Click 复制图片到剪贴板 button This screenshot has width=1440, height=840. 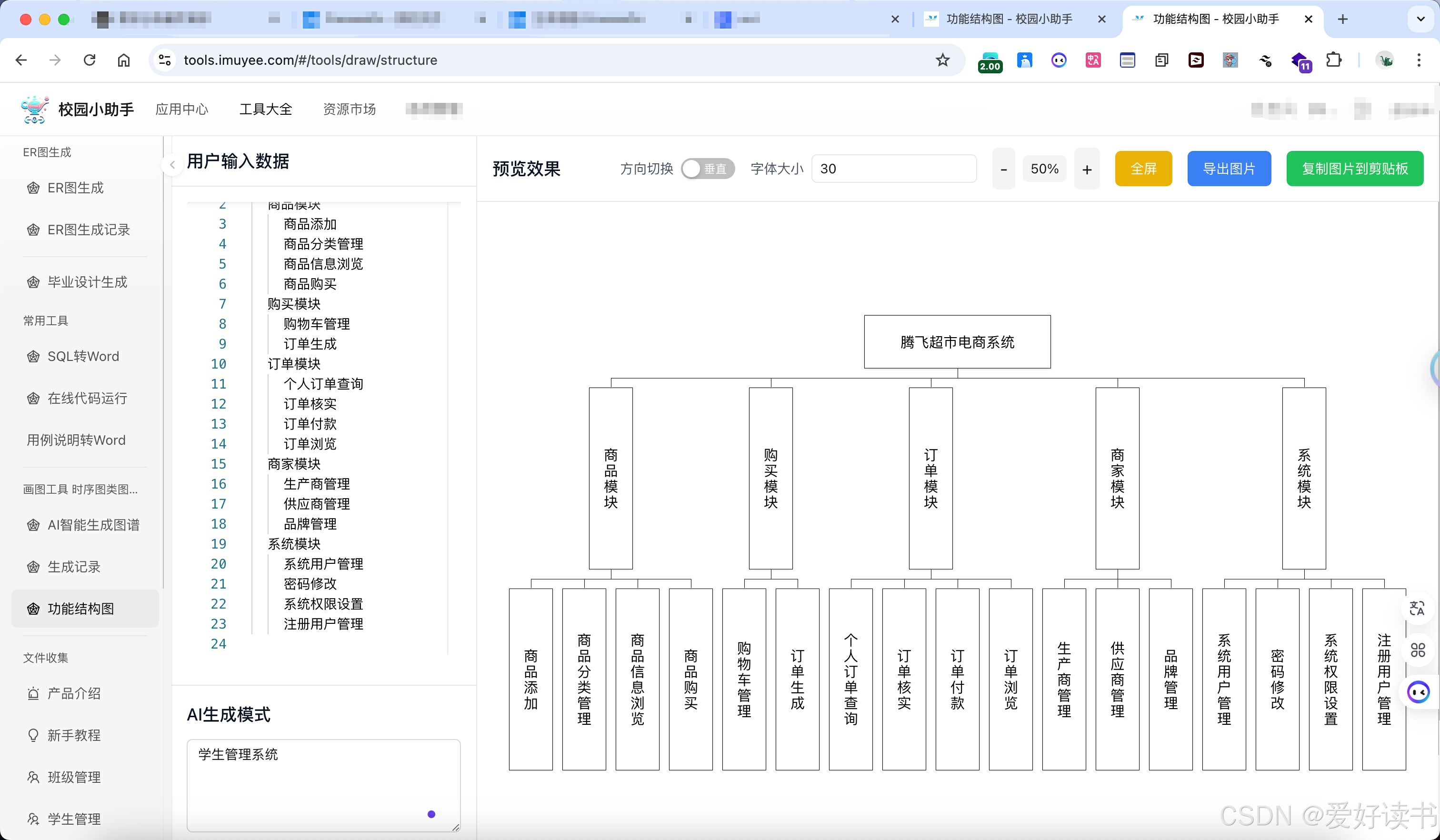pyautogui.click(x=1354, y=169)
